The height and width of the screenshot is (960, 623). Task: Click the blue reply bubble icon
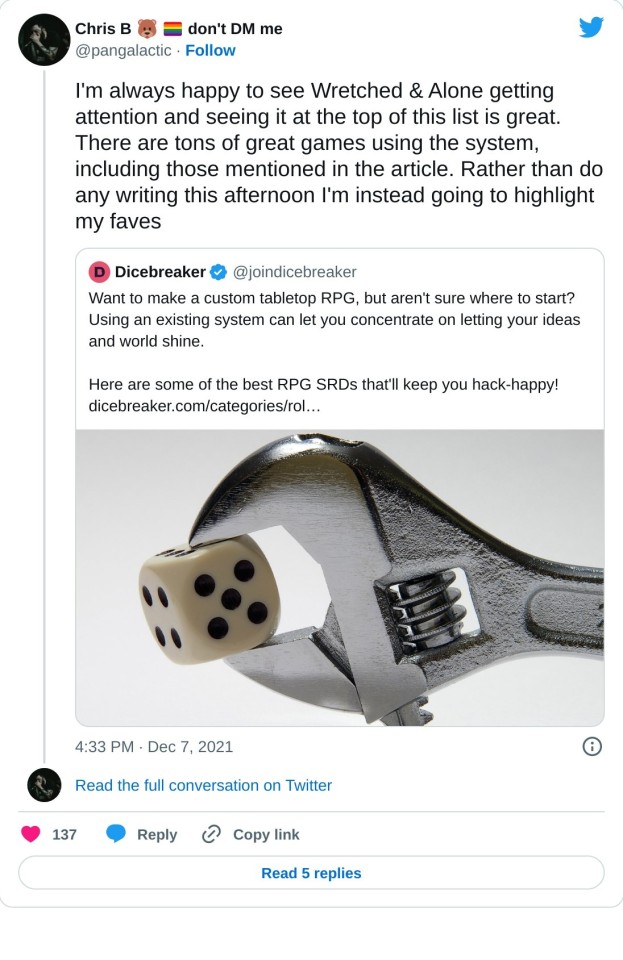pos(116,834)
